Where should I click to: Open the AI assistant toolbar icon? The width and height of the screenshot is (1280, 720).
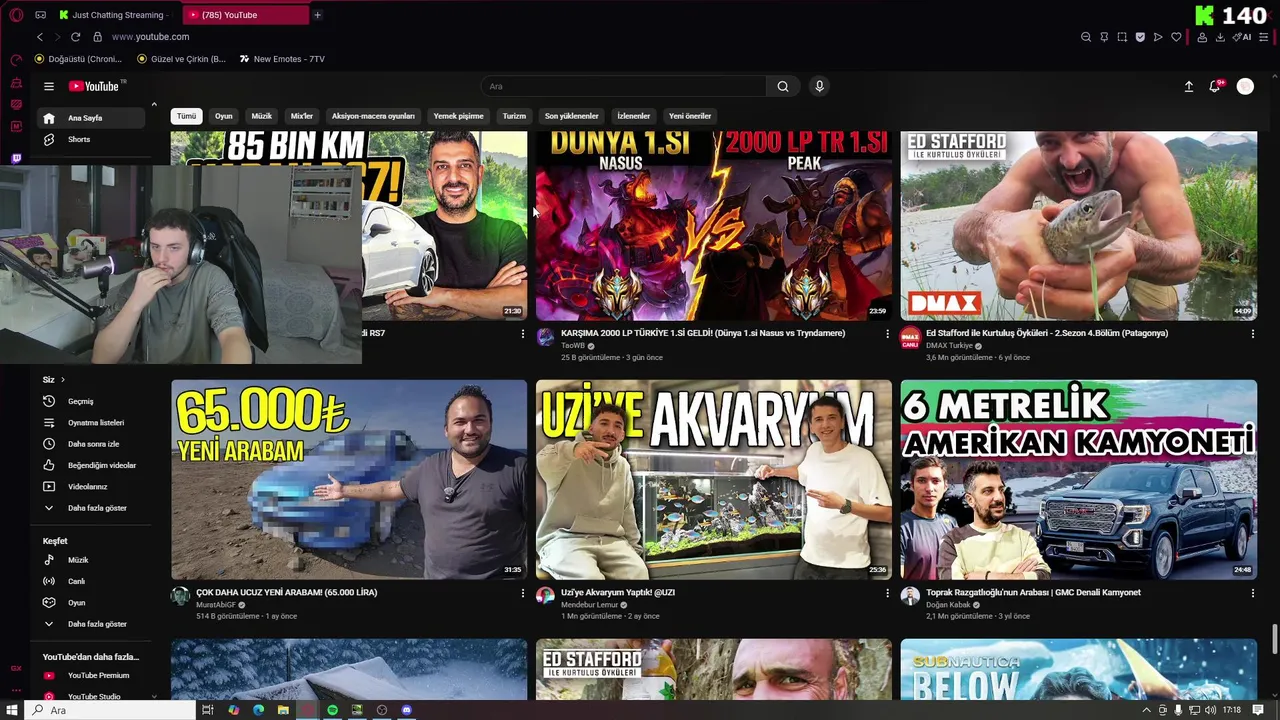[x=1244, y=37]
